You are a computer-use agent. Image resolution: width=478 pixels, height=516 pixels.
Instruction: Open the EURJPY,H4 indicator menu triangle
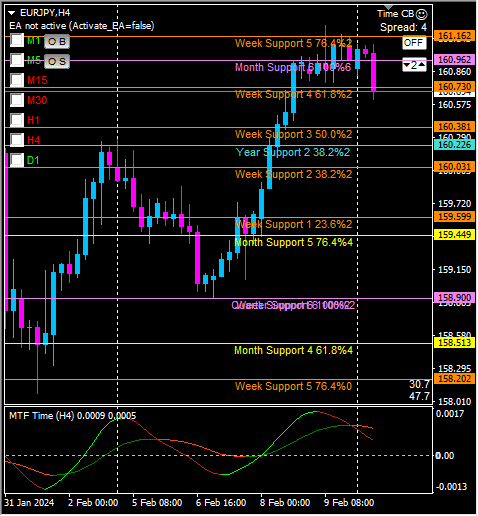[12, 13]
